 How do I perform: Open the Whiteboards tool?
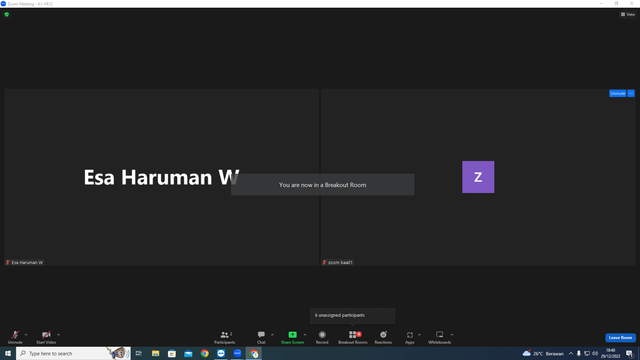tap(440, 337)
